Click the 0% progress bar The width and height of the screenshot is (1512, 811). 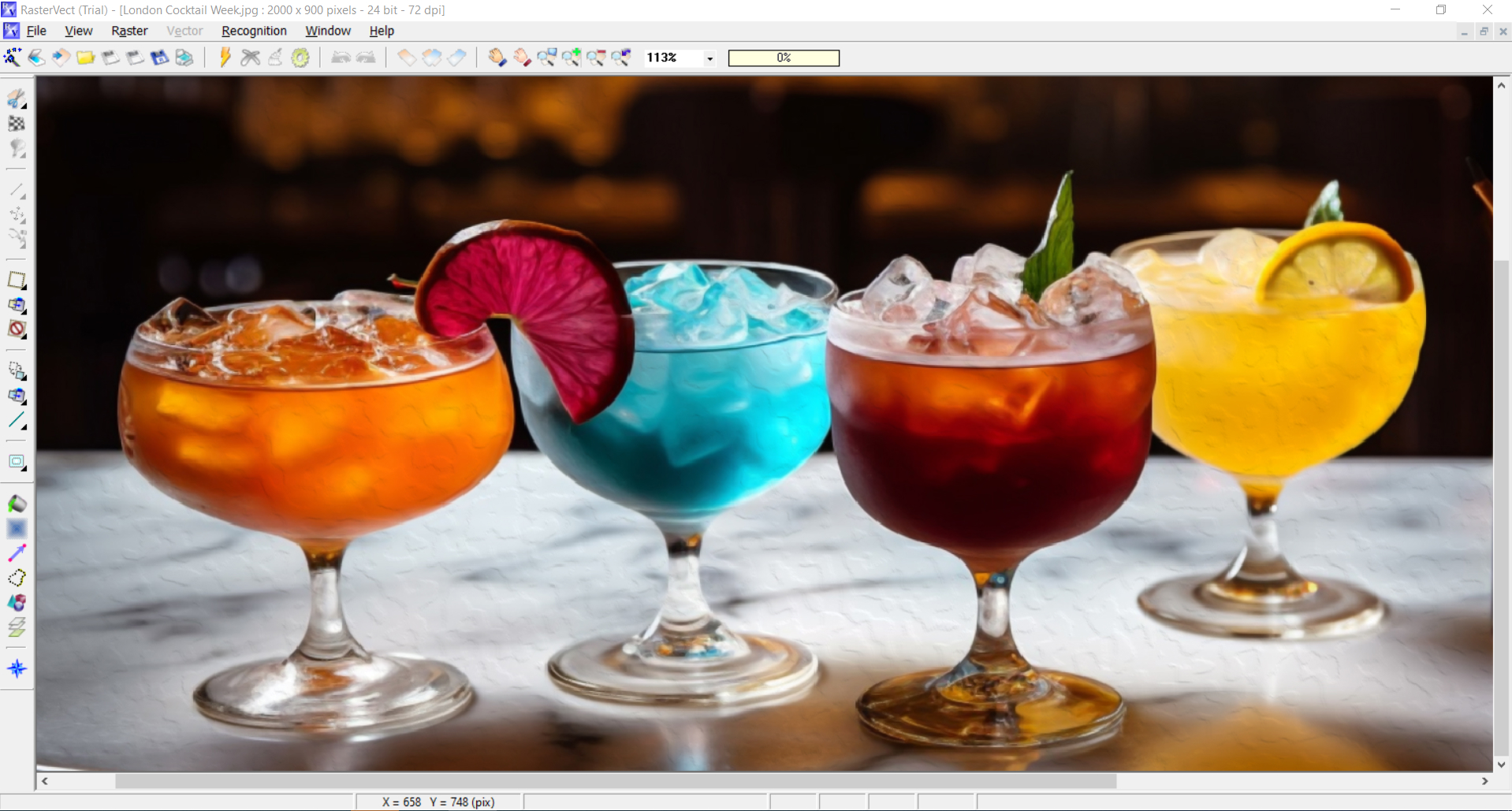tap(784, 58)
